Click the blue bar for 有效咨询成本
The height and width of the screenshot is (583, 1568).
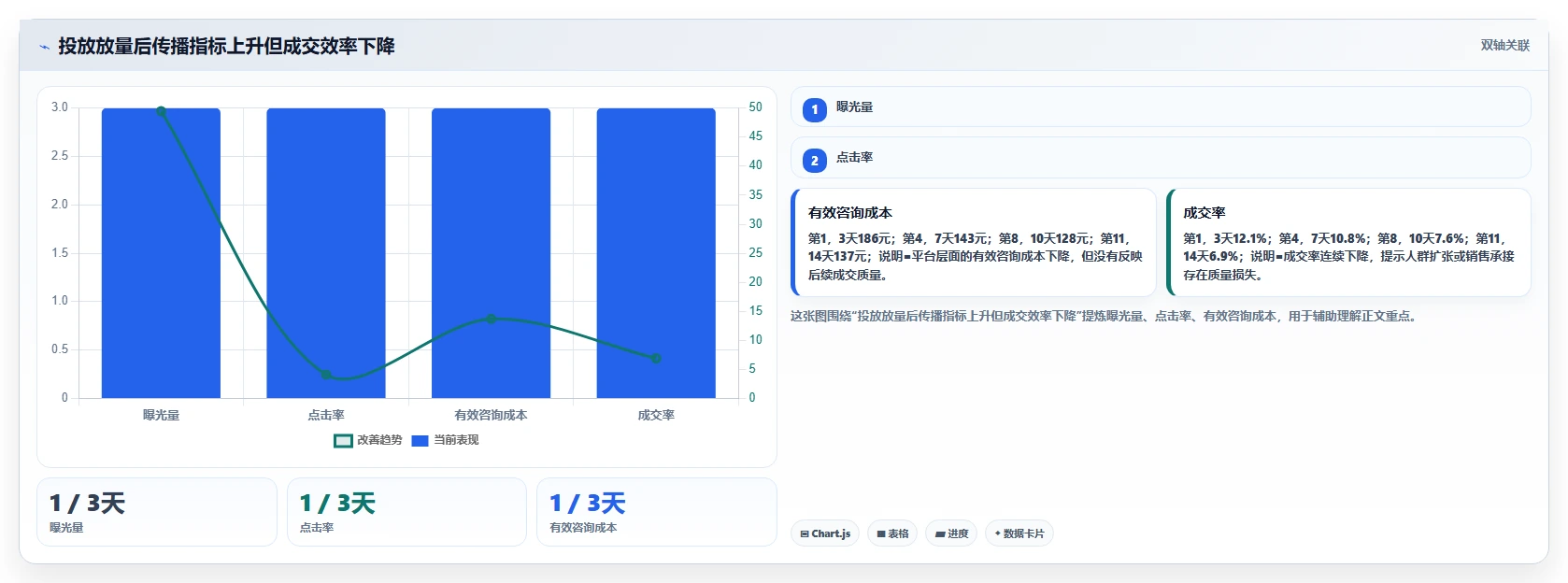click(x=491, y=253)
